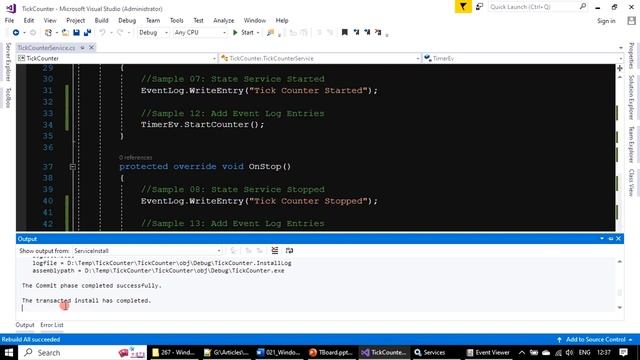Click the New Project toolbar icon

click(48, 32)
